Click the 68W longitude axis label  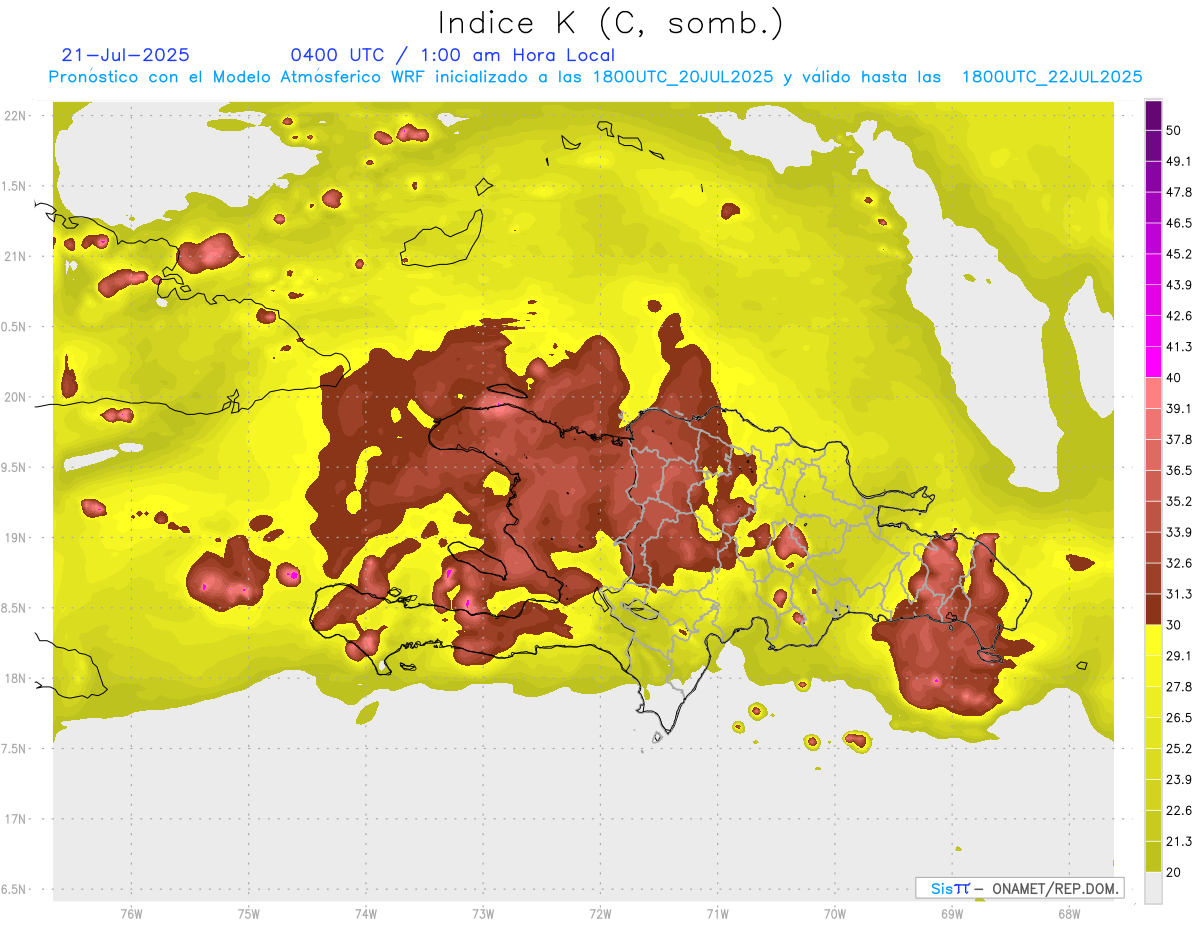1068,914
